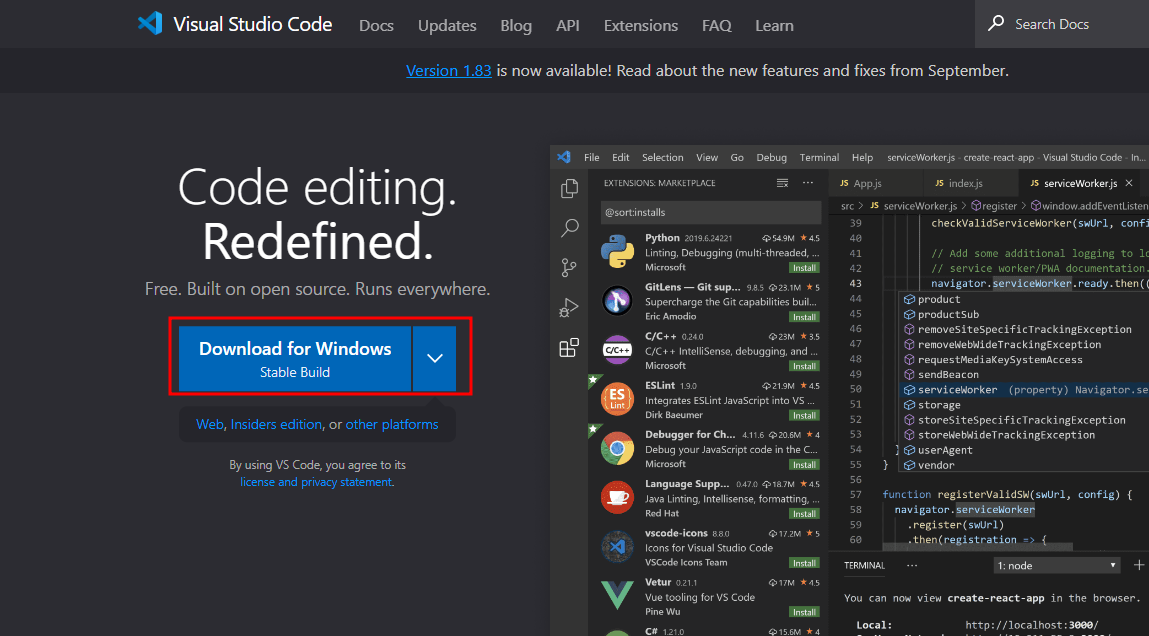
Task: Click the C/C++ extension logo
Action: tap(617, 350)
